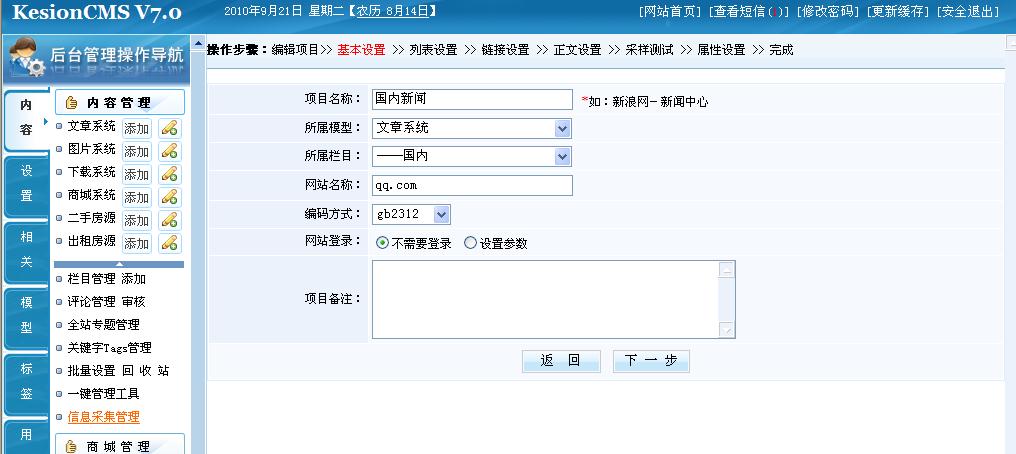Click 添加 button next to 商城系统

point(137,198)
